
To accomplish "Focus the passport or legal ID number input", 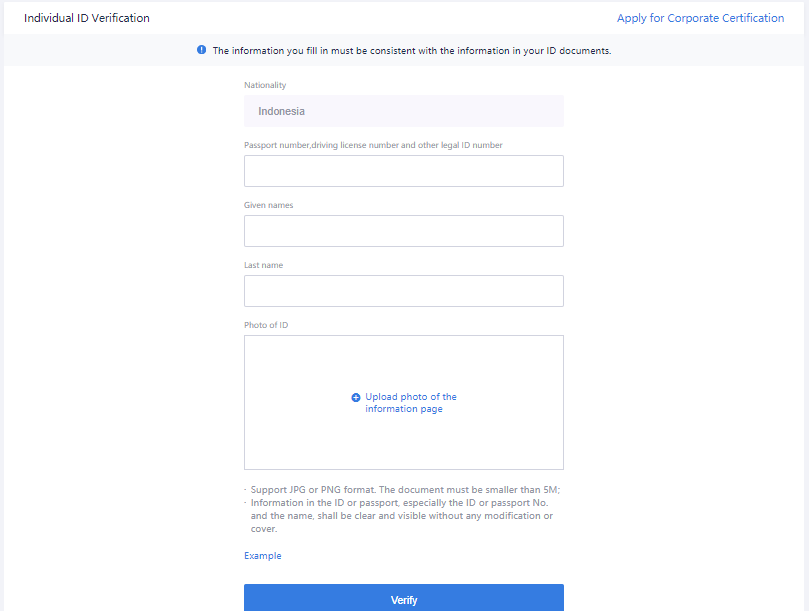I will tap(404, 171).
